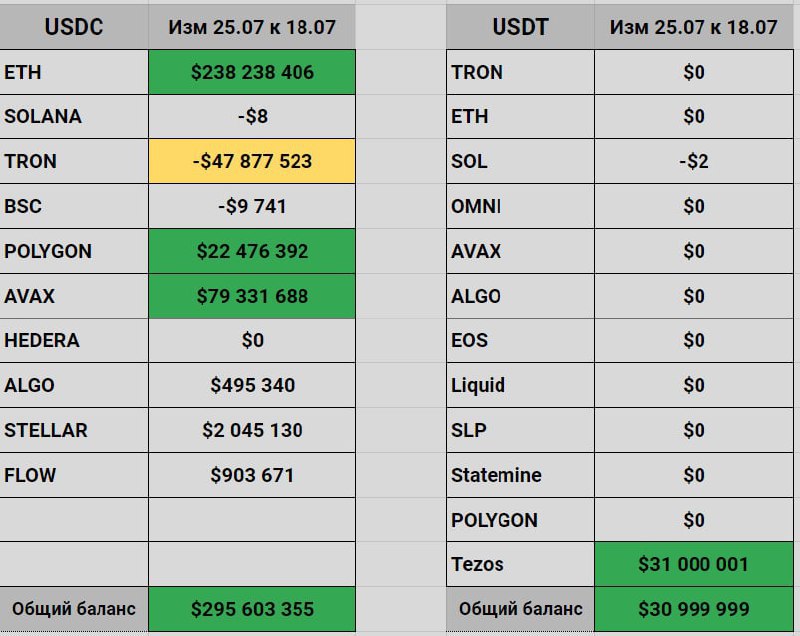Click the SOLANA row label
The image size is (800, 636).
(x=43, y=116)
